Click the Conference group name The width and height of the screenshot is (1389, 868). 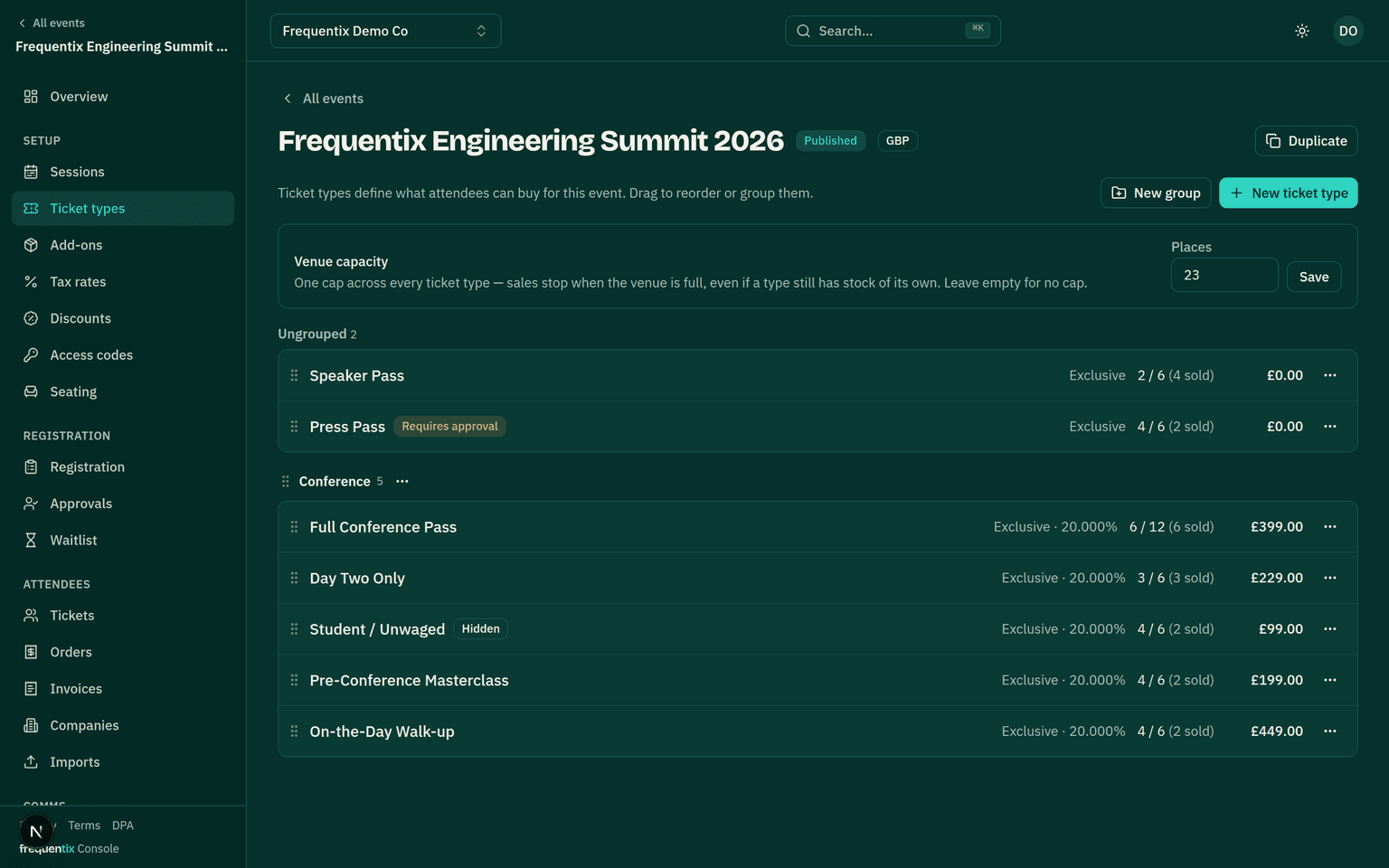tap(335, 482)
